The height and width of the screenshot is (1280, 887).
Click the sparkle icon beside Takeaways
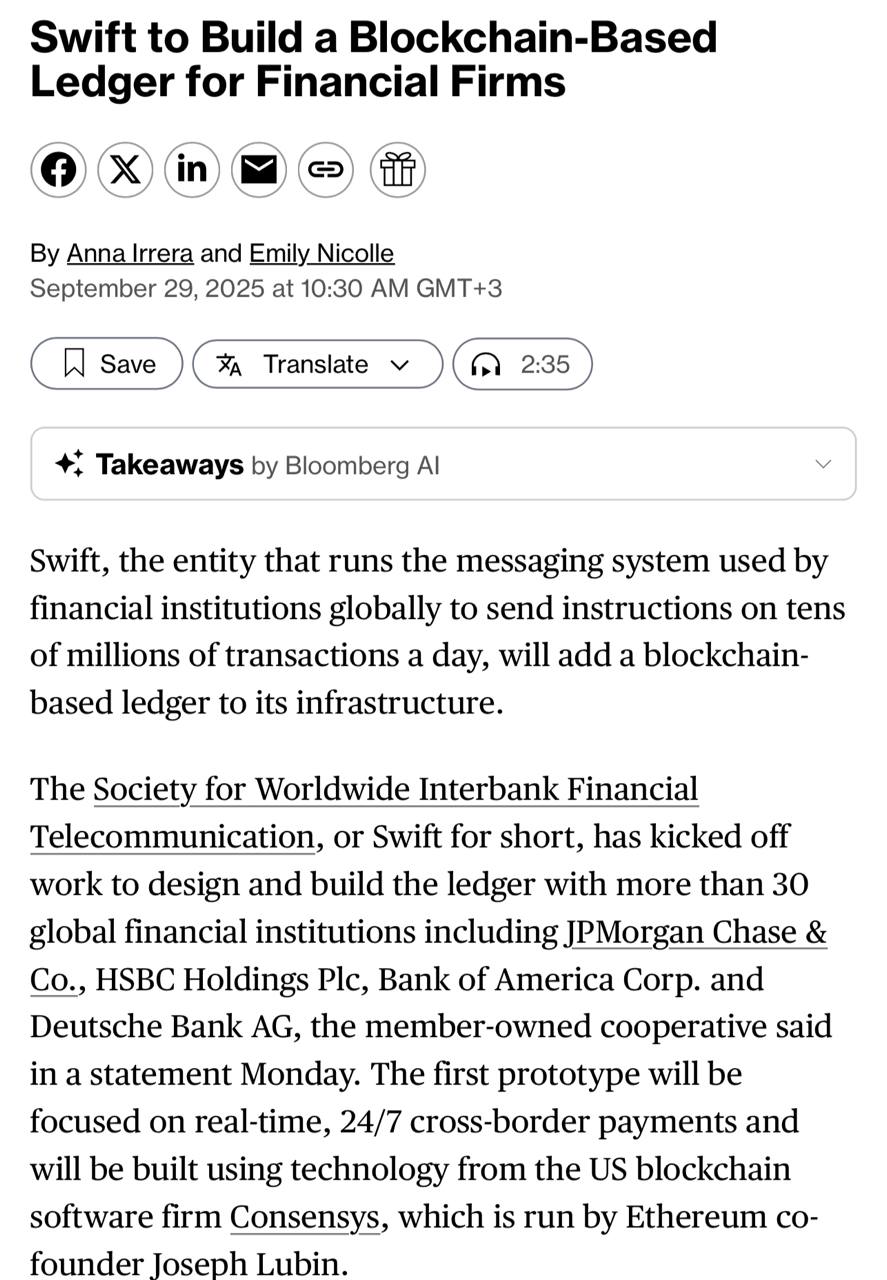coord(69,464)
